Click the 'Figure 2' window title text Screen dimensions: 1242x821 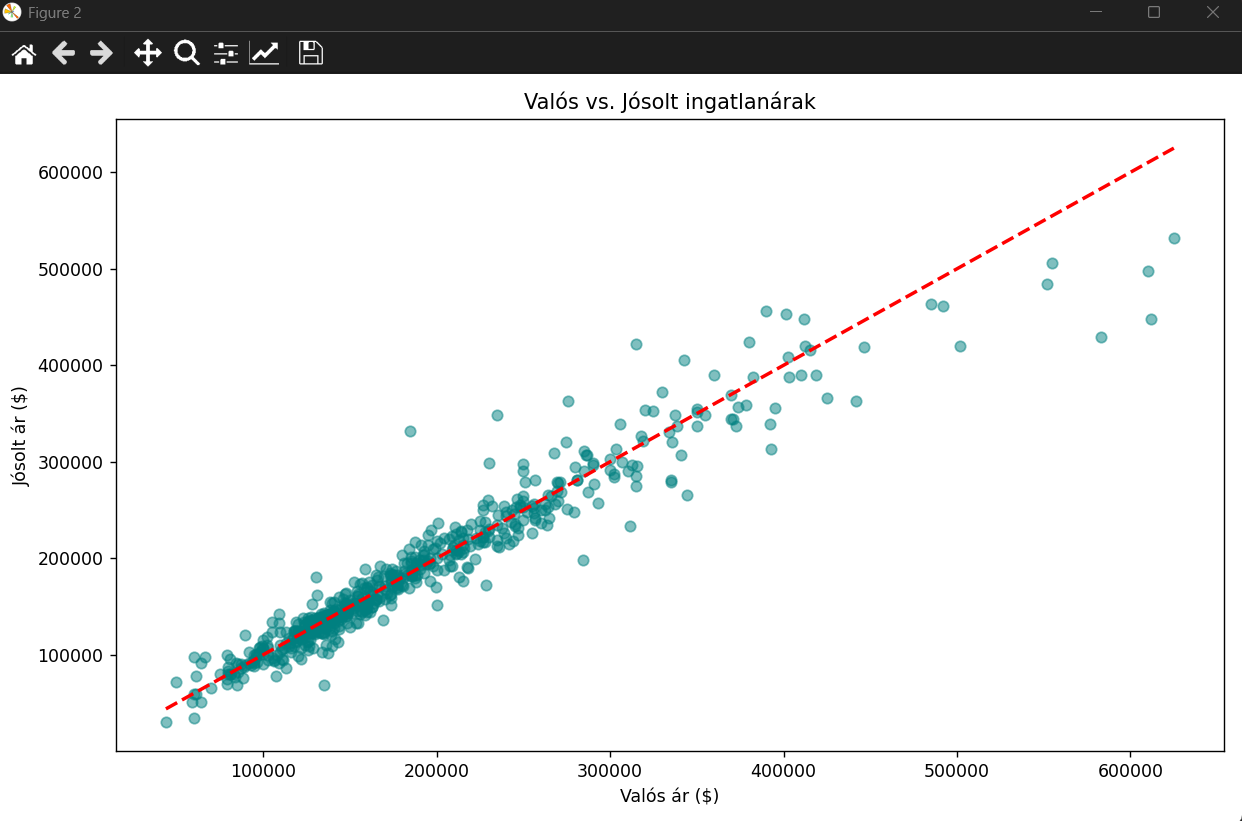pyautogui.click(x=55, y=13)
